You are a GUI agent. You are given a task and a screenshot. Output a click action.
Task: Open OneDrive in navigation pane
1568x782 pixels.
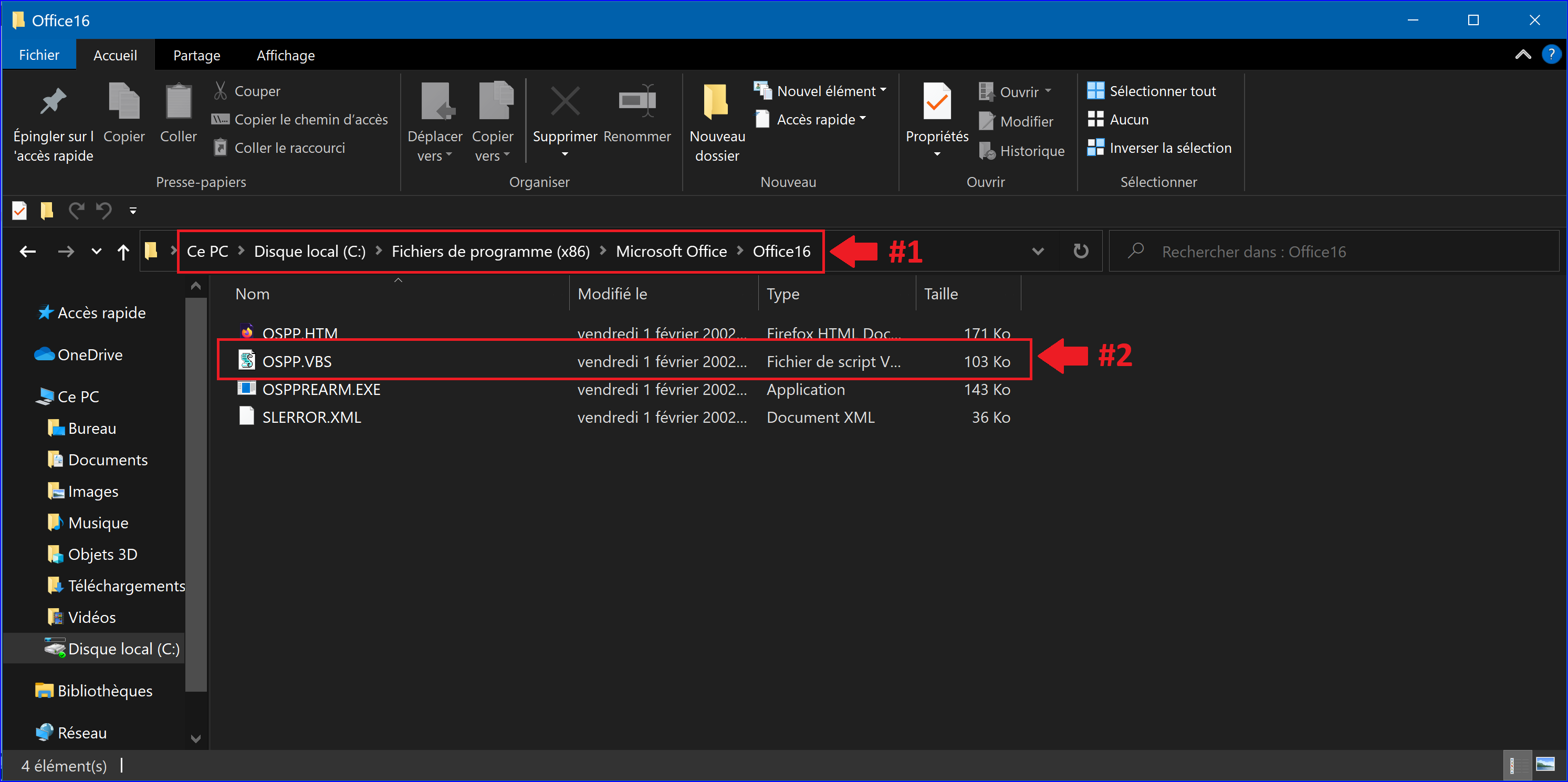(x=79, y=355)
